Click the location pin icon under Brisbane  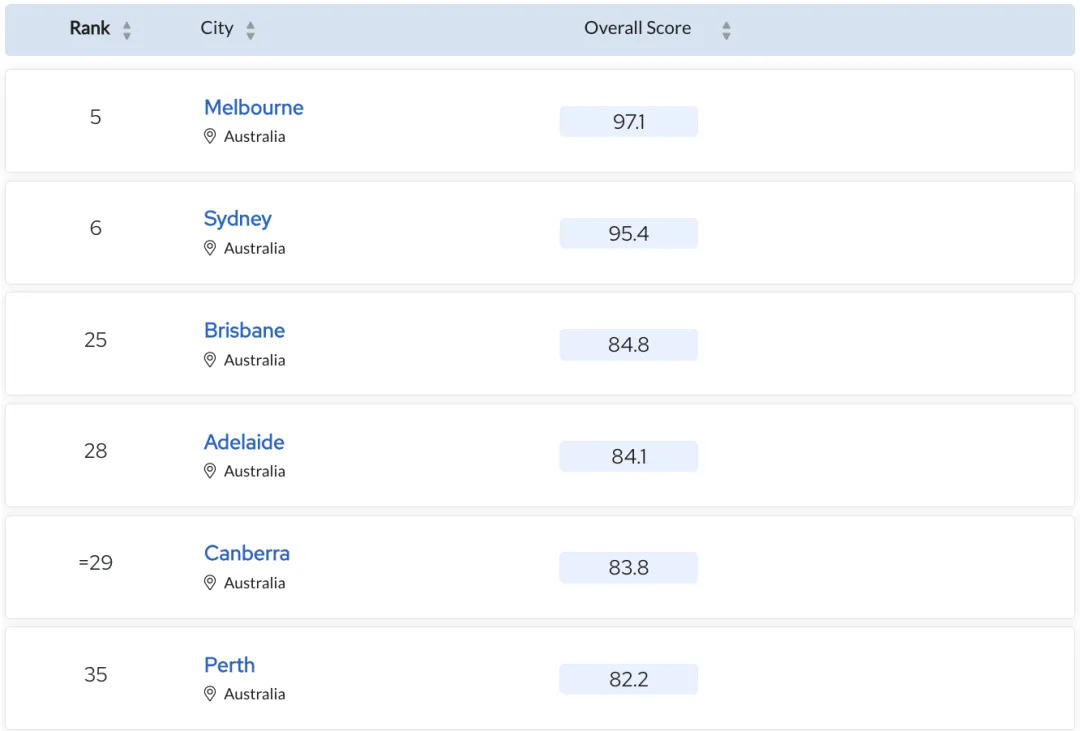pos(210,360)
